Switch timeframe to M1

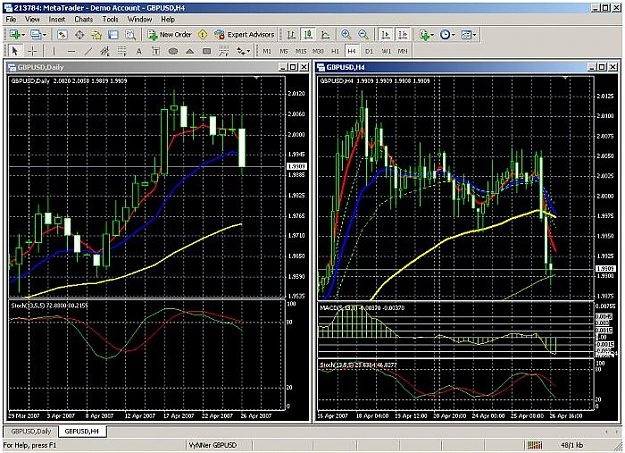pyautogui.click(x=267, y=51)
